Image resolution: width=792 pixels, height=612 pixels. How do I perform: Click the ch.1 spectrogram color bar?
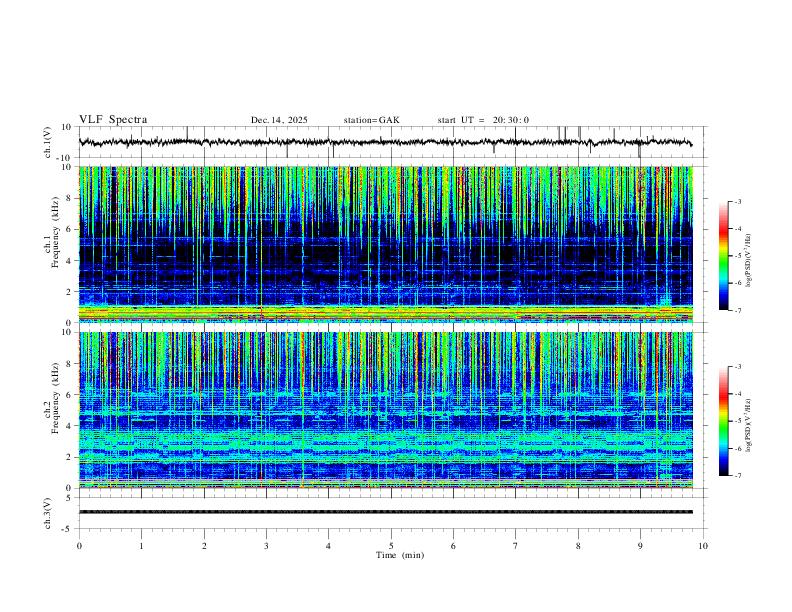[723, 256]
